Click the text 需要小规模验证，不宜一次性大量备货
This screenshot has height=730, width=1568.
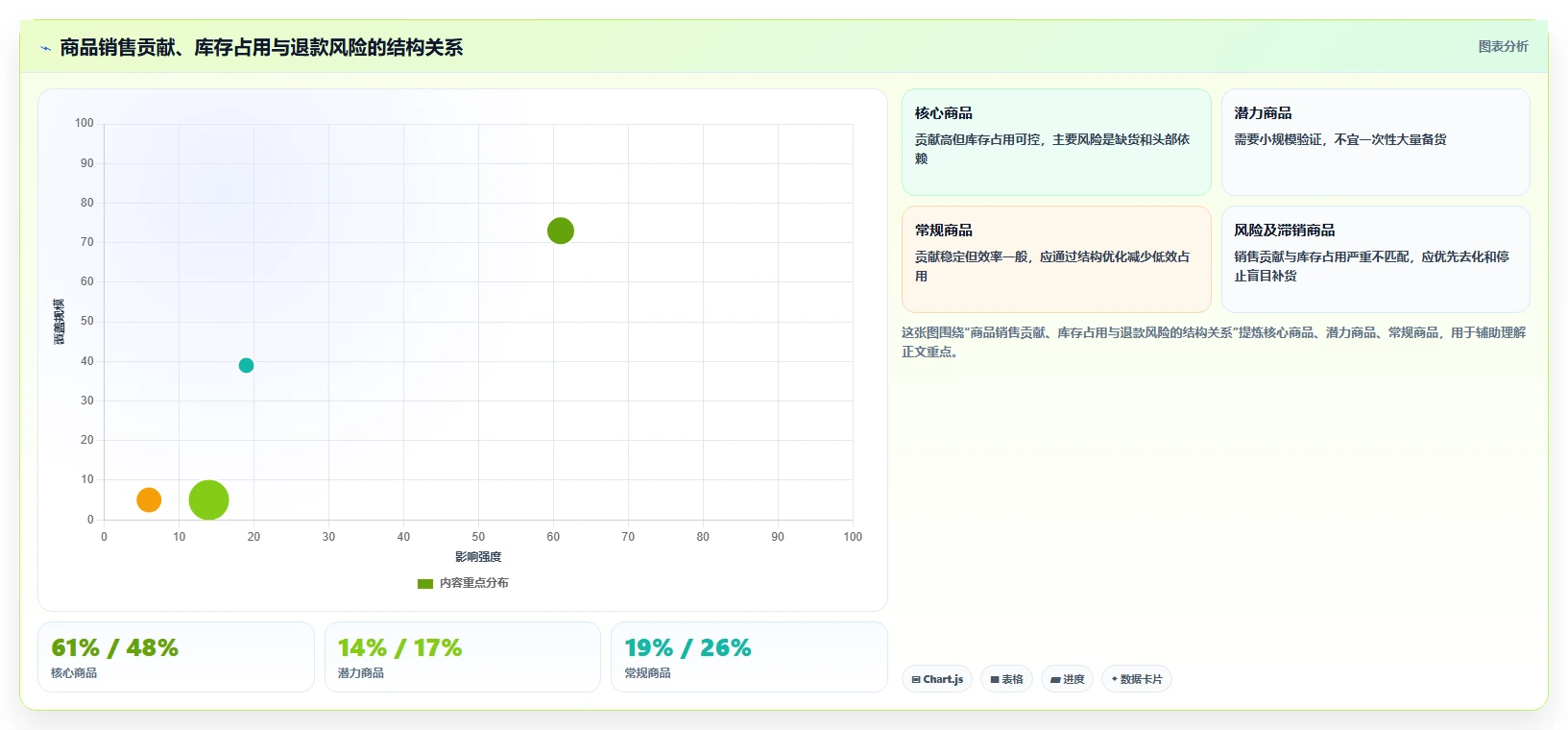pos(1340,139)
